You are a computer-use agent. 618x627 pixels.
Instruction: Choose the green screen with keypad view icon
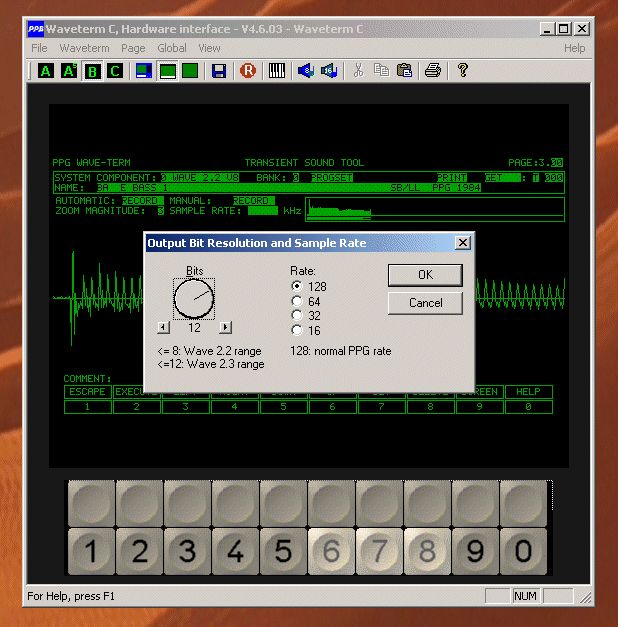pos(168,71)
